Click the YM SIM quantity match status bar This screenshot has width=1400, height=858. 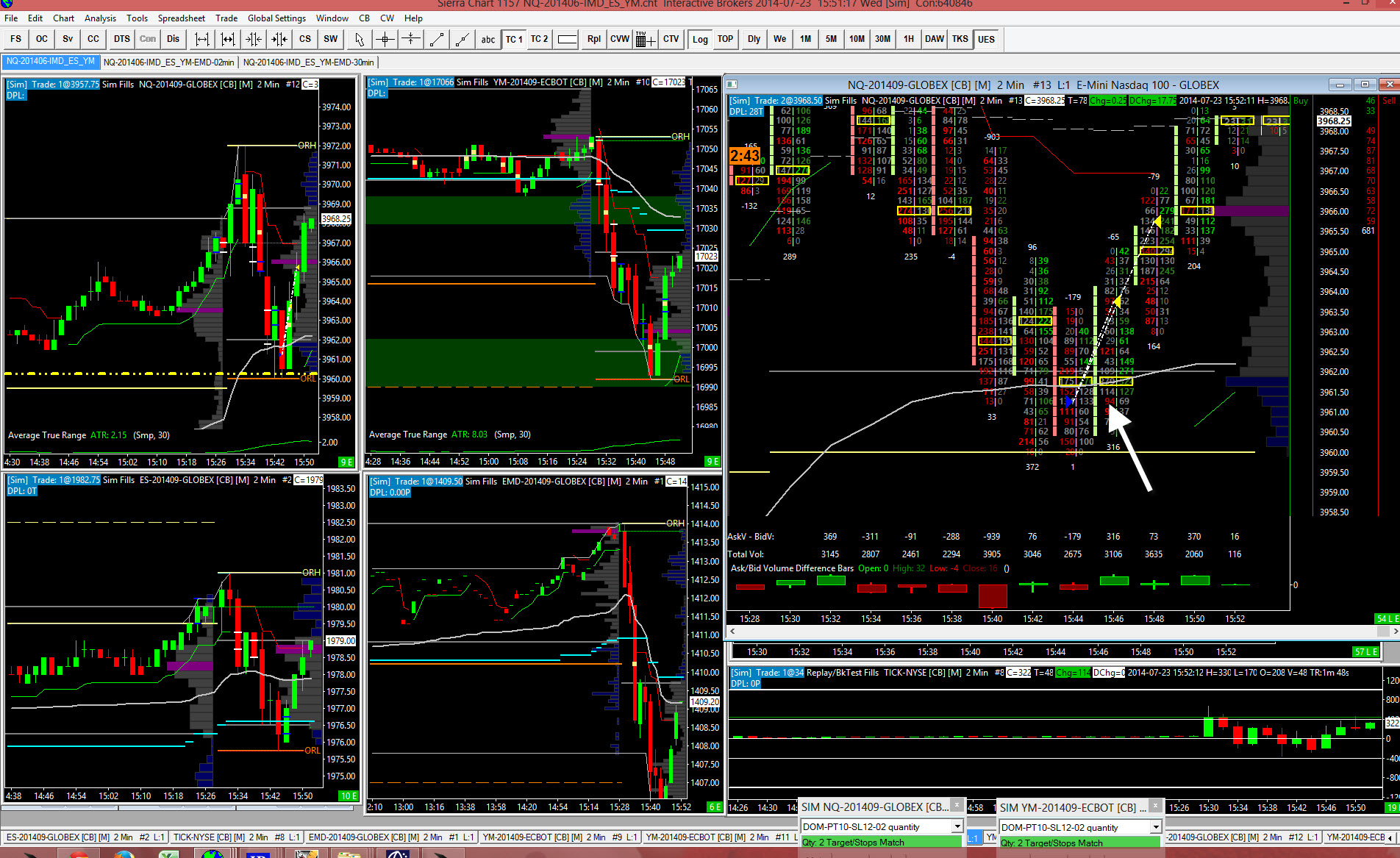click(x=1080, y=843)
